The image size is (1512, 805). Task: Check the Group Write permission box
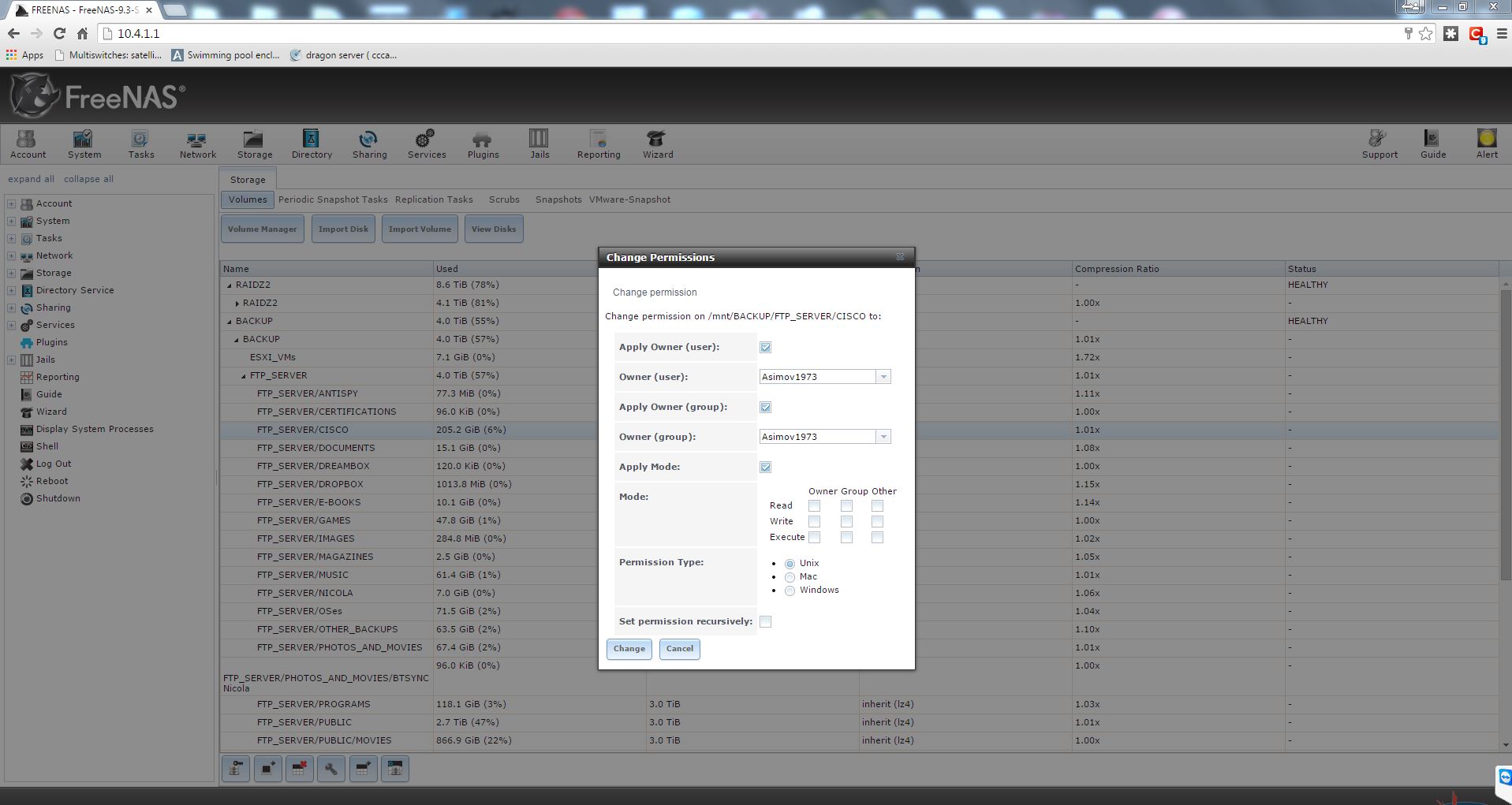tap(846, 521)
